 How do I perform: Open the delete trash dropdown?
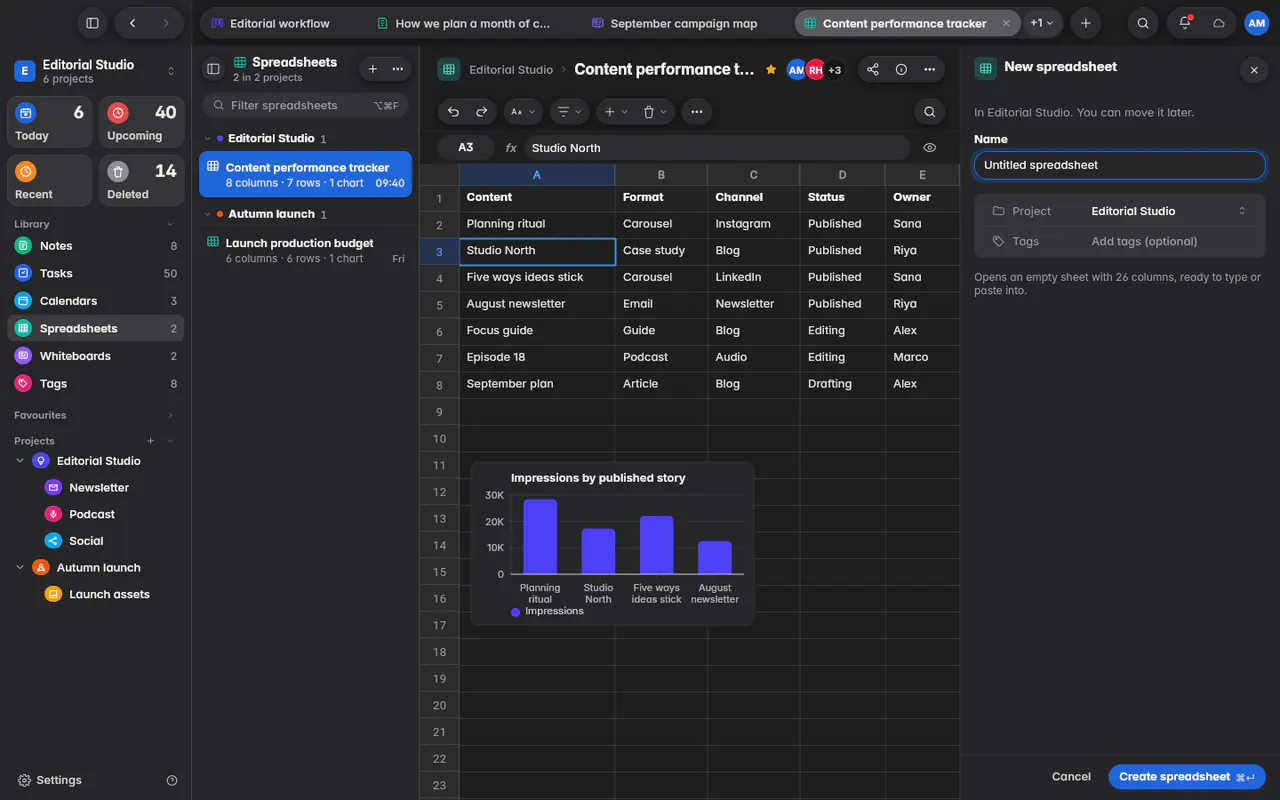click(x=654, y=112)
